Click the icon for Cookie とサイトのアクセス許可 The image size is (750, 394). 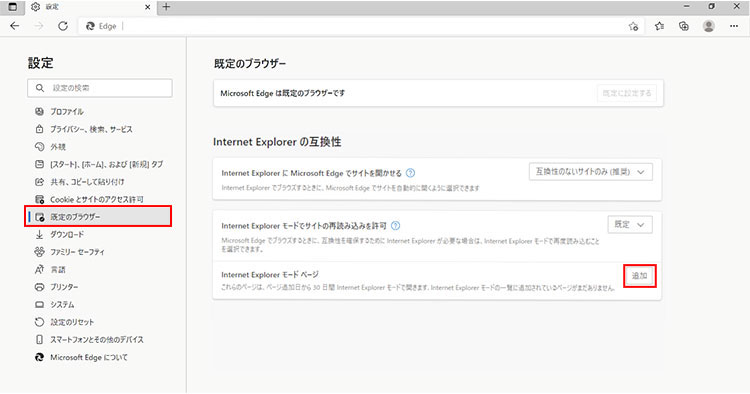[40, 199]
